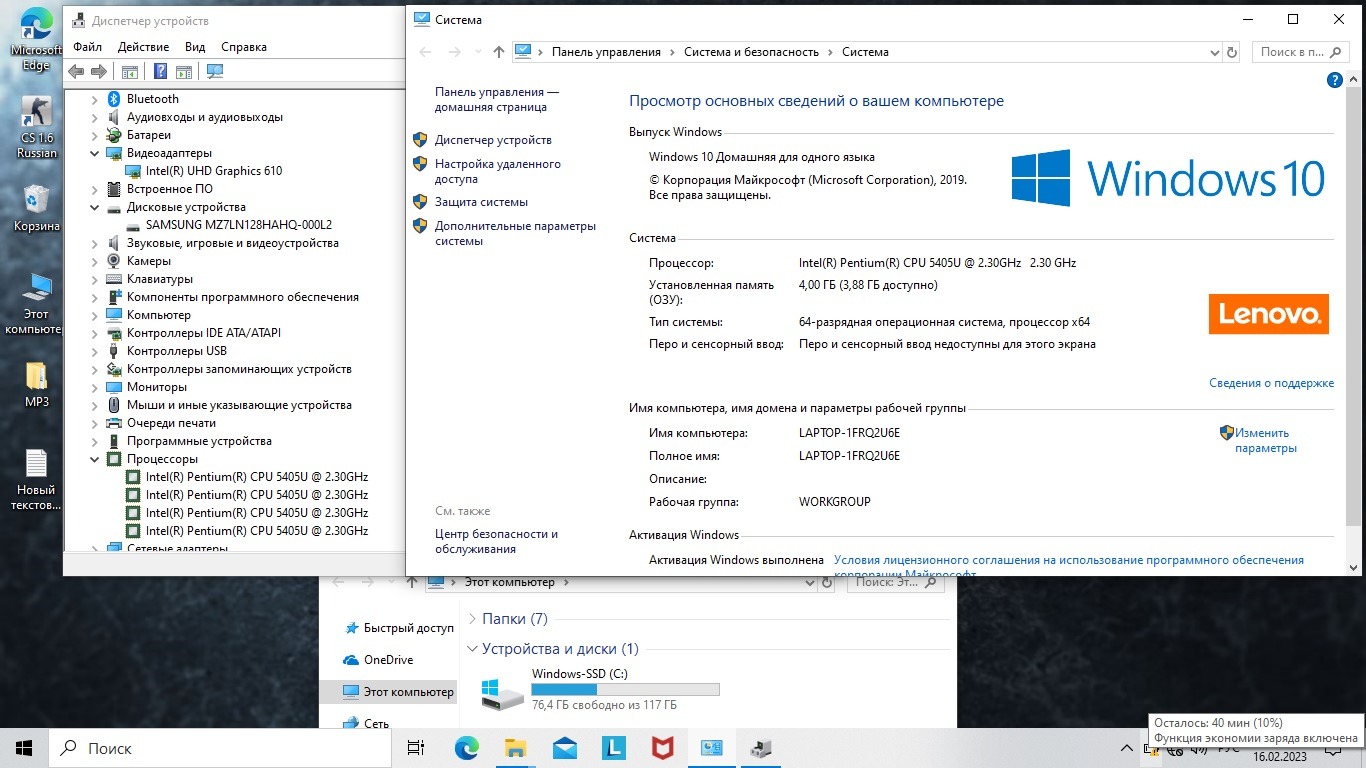Viewport: 1366px width, 768px height.
Task: Open Windows Start menu
Action: (24, 748)
